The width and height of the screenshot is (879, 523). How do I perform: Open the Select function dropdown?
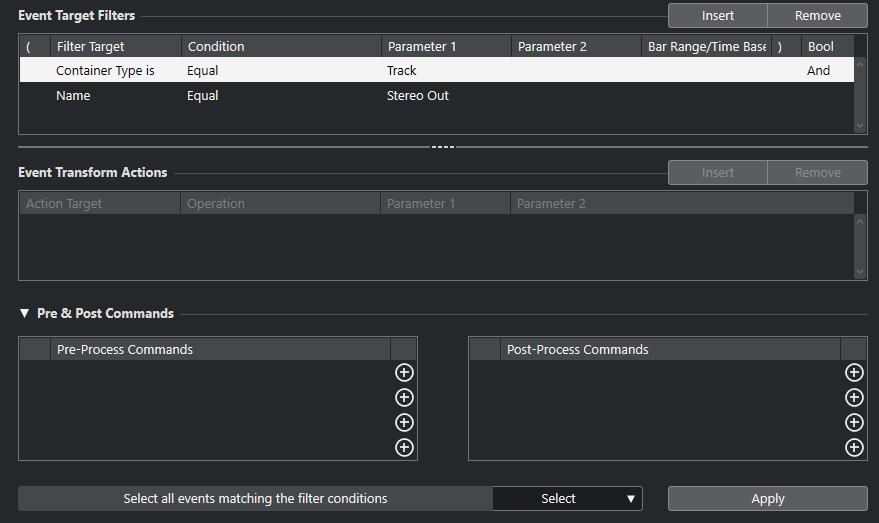567,499
